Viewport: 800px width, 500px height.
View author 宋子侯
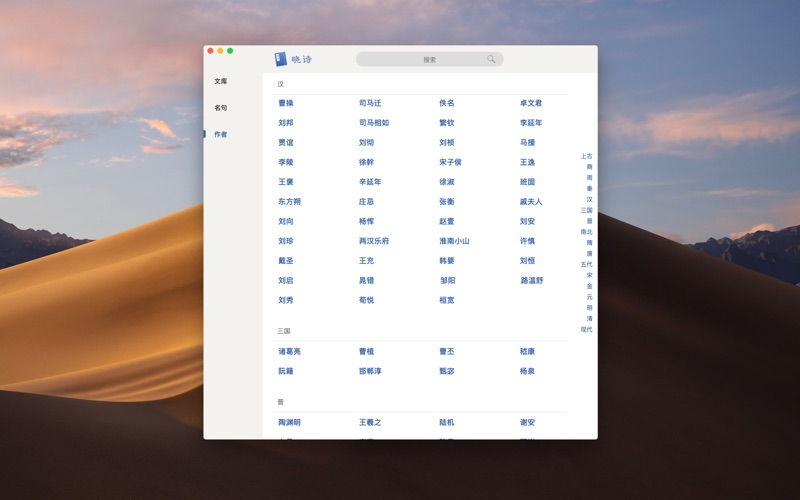point(450,162)
